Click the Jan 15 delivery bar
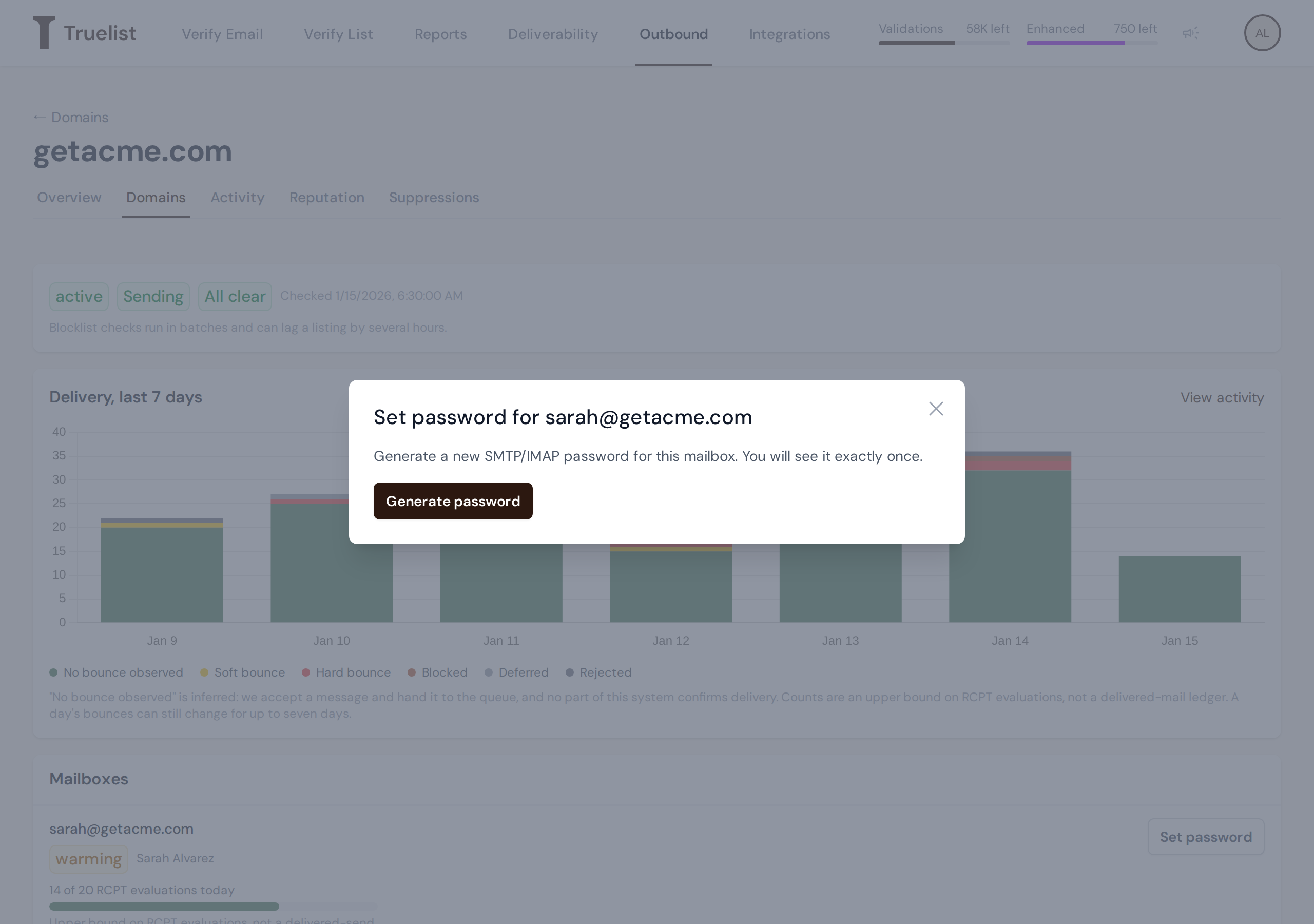The width and height of the screenshot is (1314, 924). coord(1180,589)
